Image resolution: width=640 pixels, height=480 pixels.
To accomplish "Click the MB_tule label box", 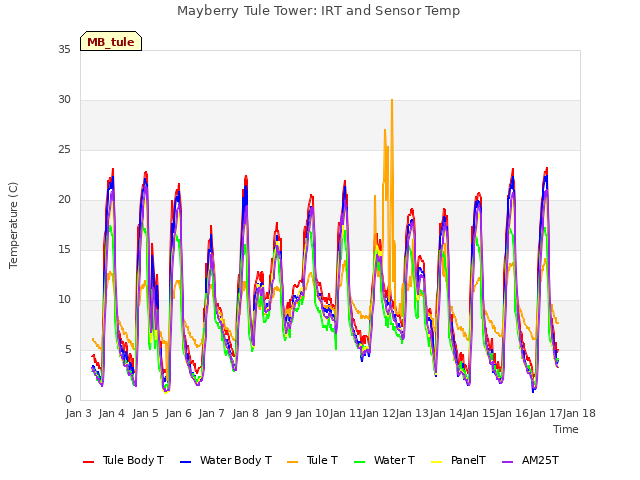I will click(x=111, y=41).
